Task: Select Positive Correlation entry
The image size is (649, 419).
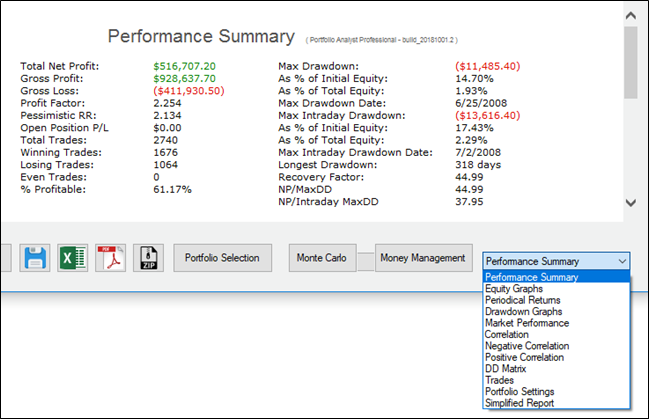Action: 528,357
